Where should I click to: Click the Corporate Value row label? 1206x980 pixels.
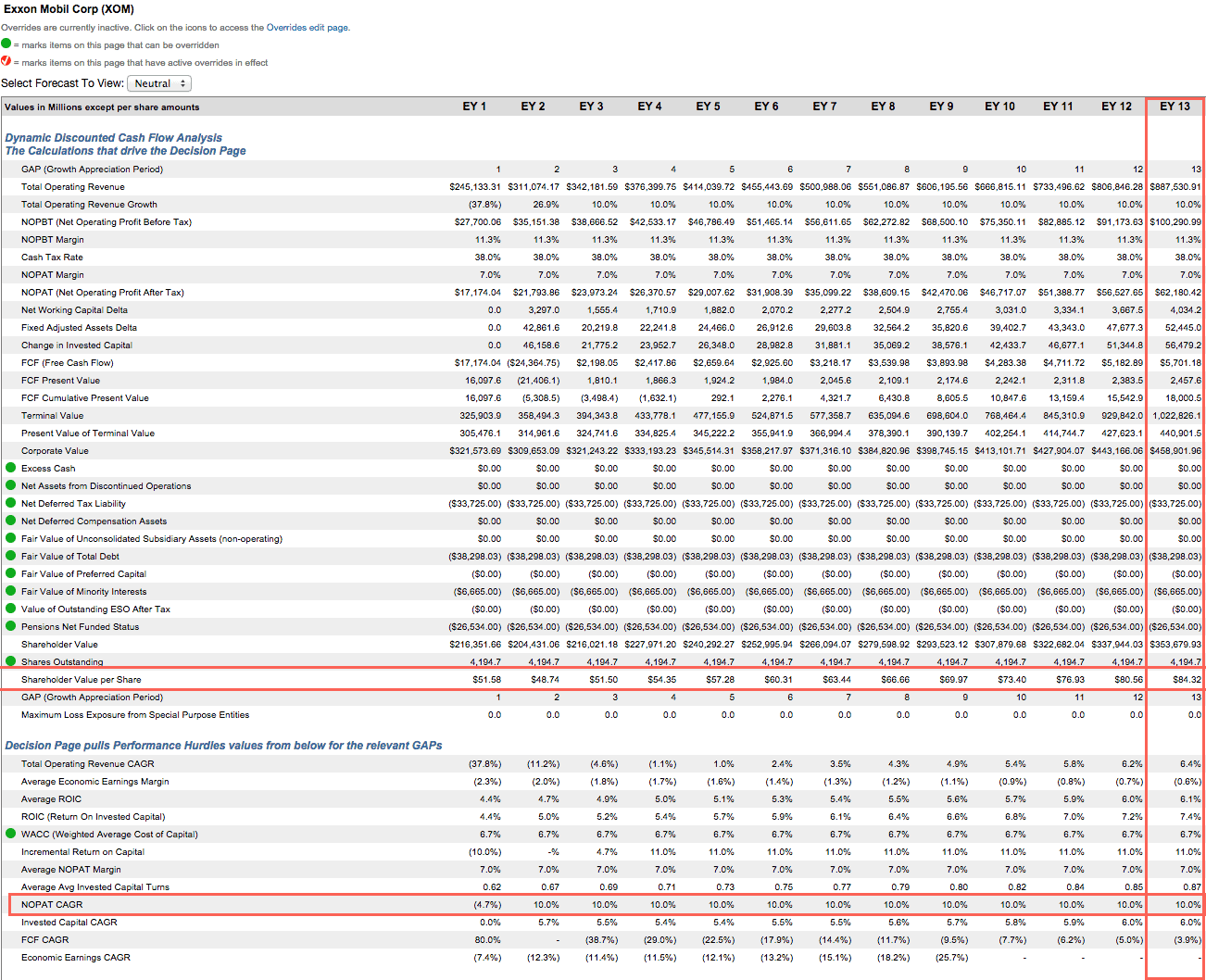pos(55,451)
